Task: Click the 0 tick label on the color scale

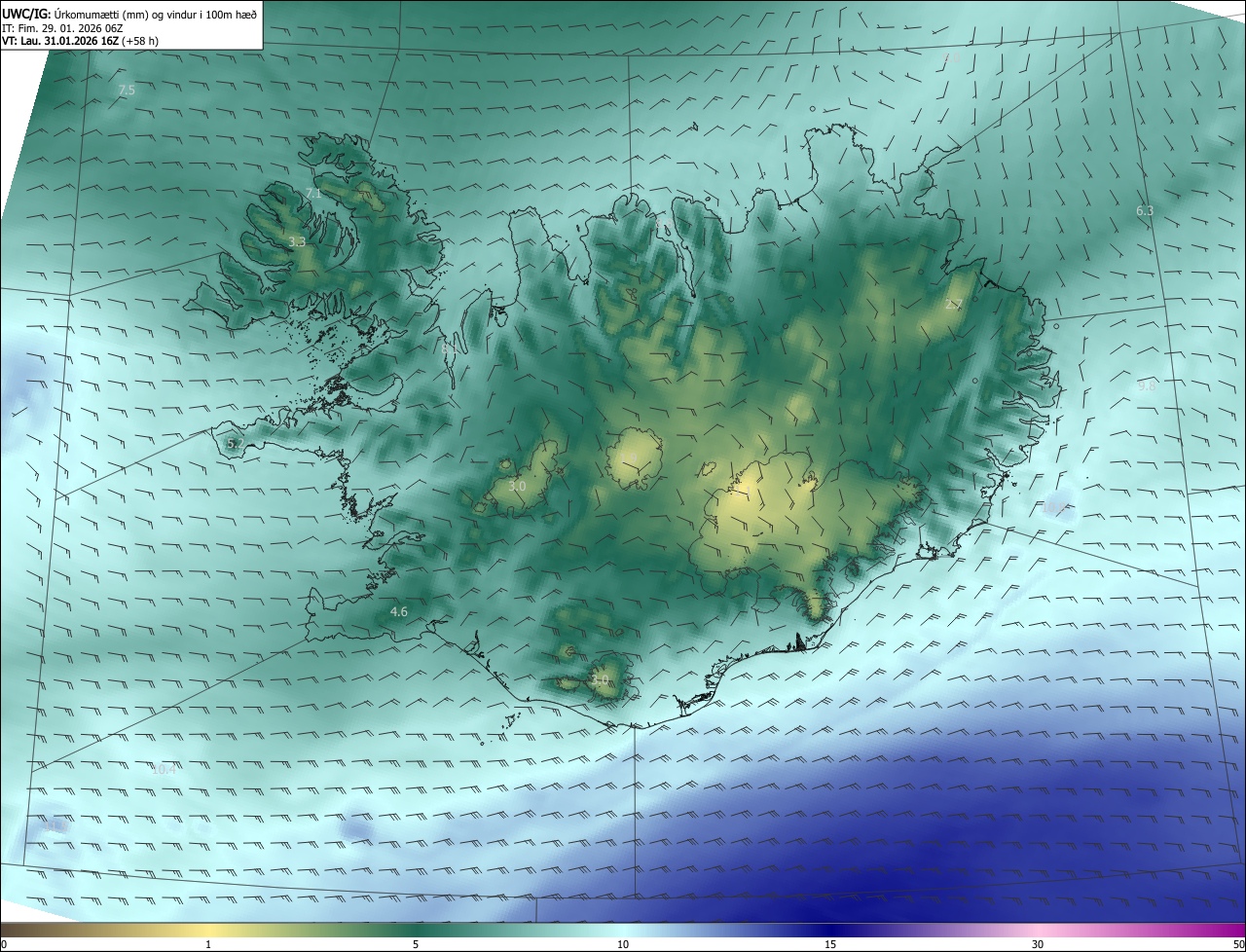Action: 4,944
